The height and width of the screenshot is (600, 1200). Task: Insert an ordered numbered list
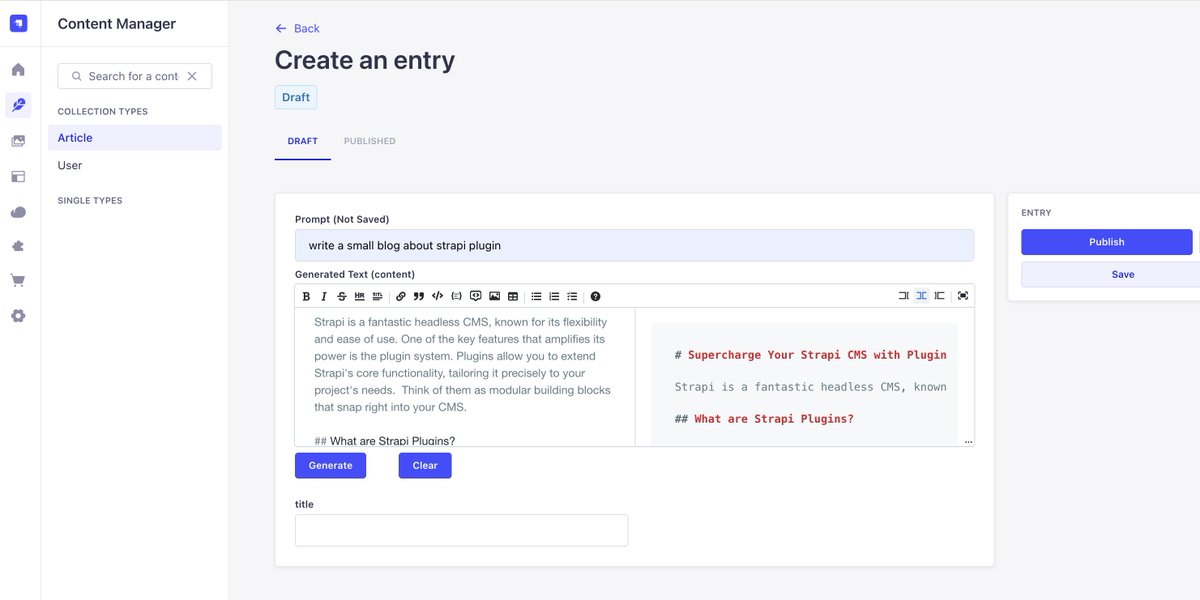click(x=554, y=296)
